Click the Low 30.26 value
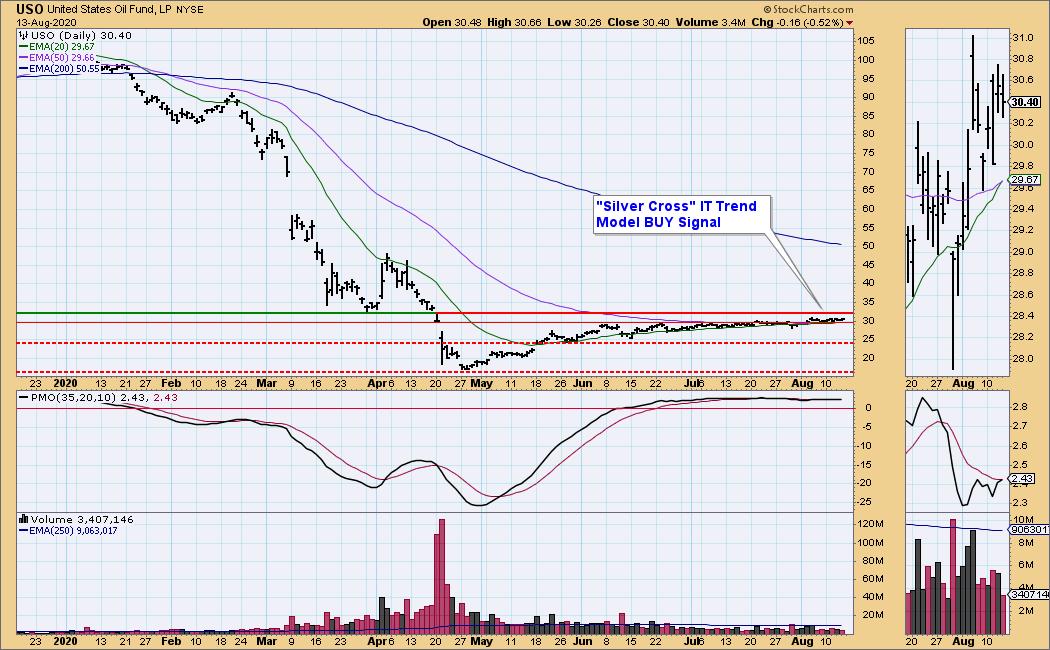 pos(574,22)
